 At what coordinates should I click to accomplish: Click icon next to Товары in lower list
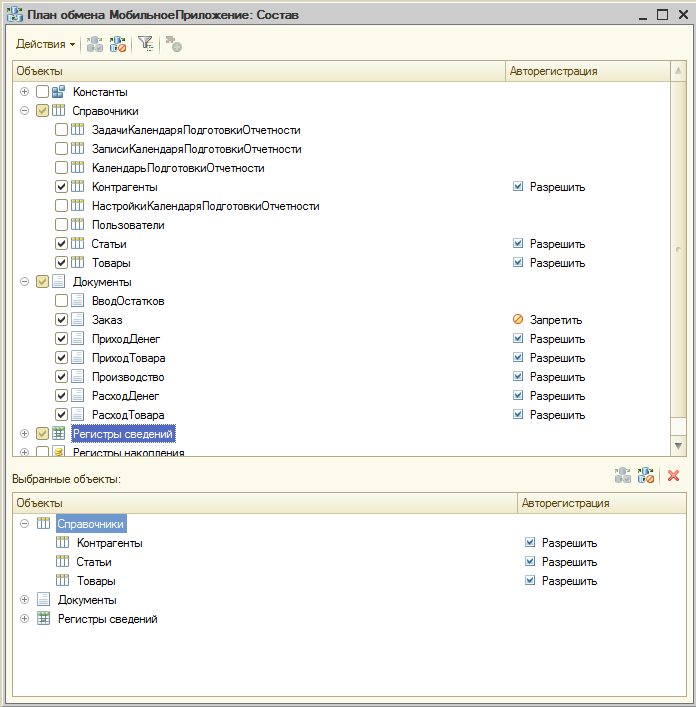tap(62, 580)
